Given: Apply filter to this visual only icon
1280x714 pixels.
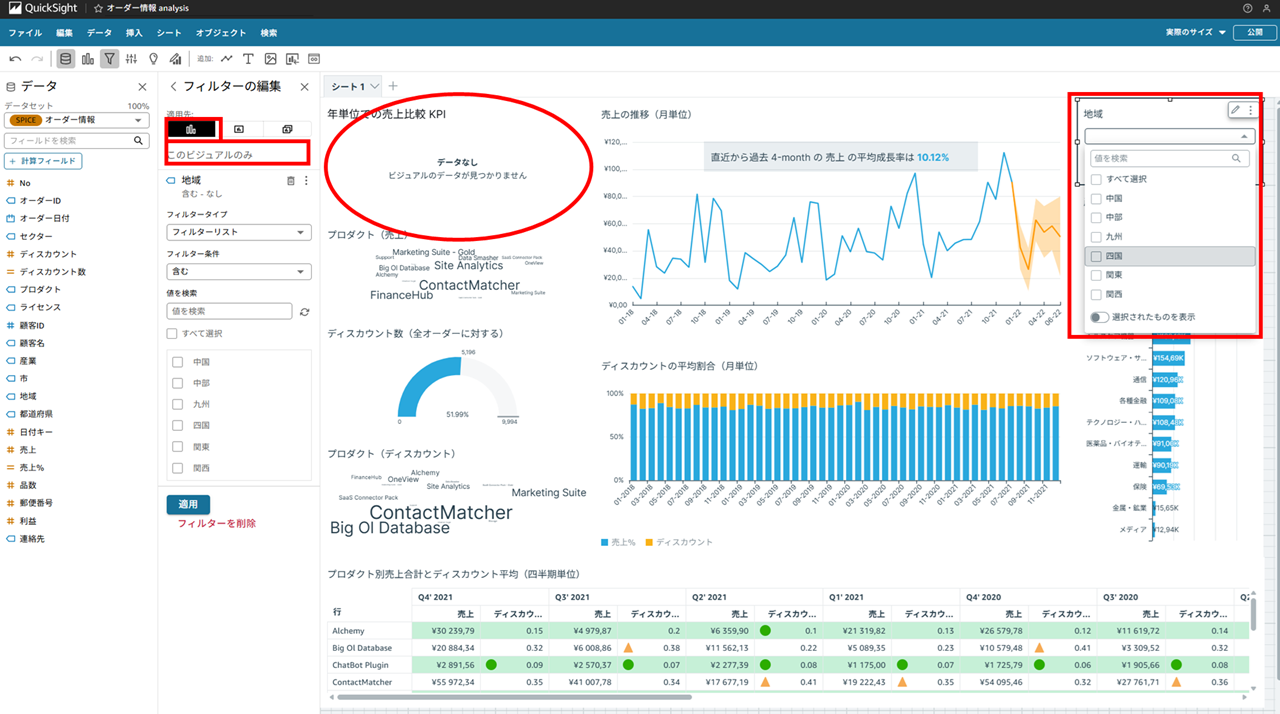Looking at the screenshot, I should (190, 129).
